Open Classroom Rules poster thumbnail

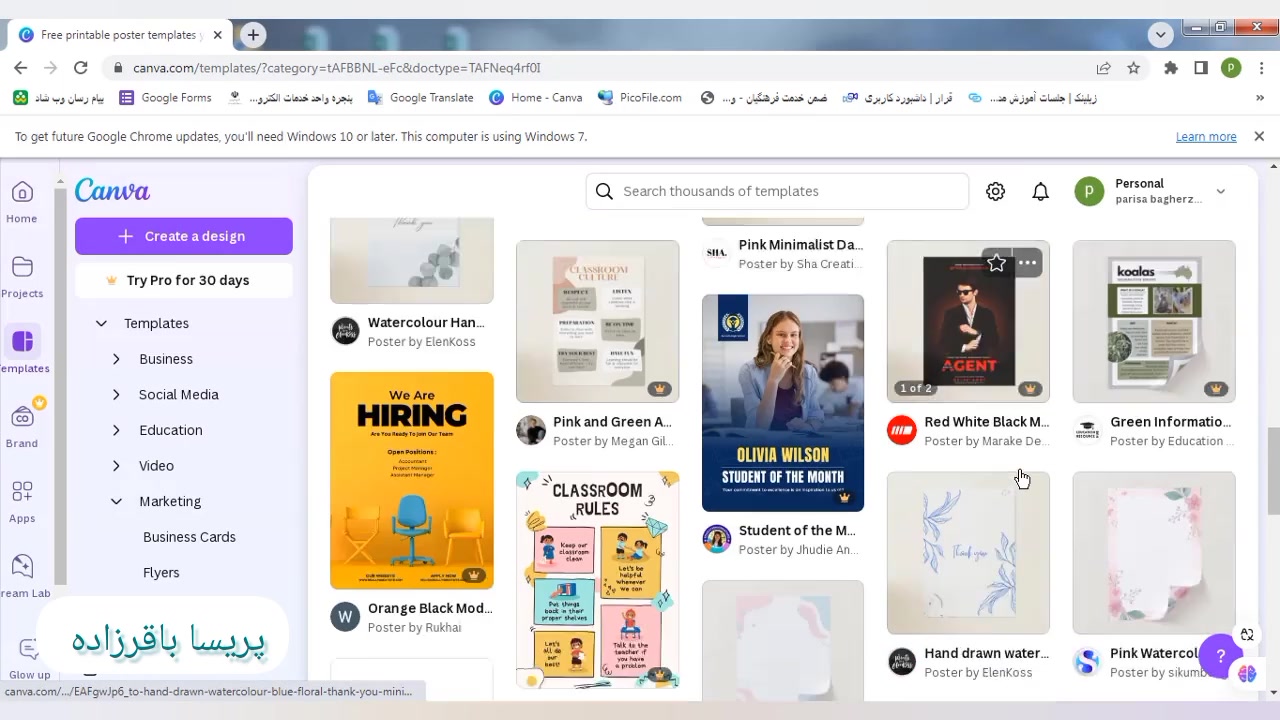pyautogui.click(x=598, y=580)
